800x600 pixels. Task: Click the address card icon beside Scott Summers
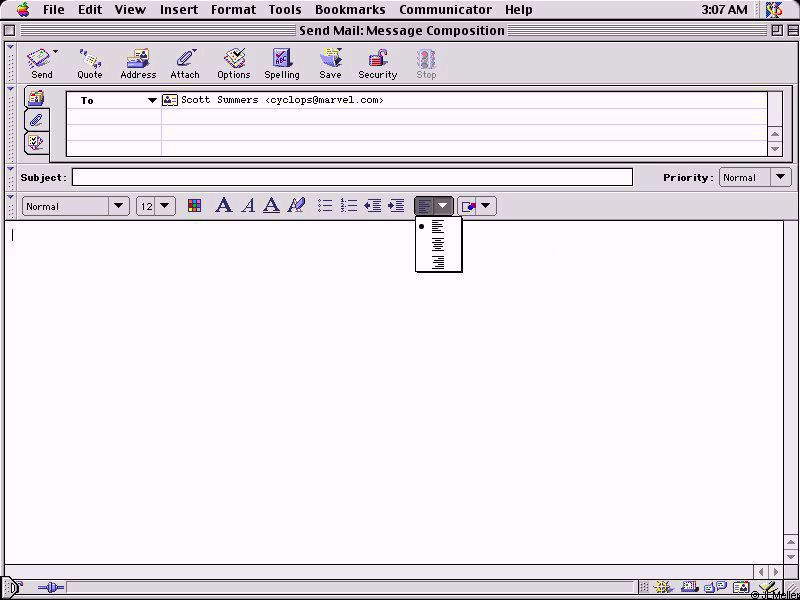tap(170, 100)
